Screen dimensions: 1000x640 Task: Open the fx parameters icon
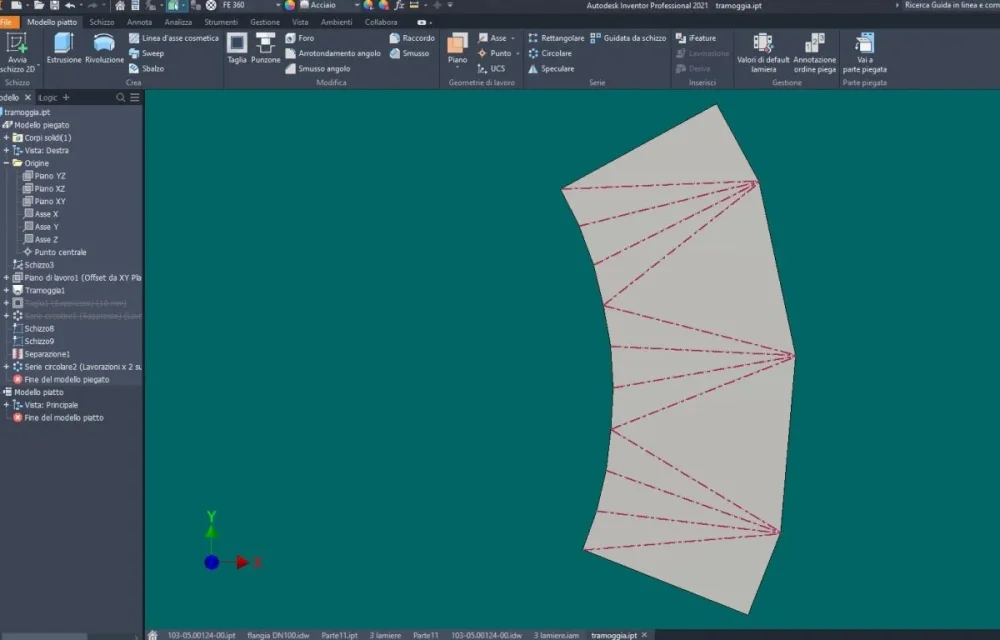tap(399, 5)
